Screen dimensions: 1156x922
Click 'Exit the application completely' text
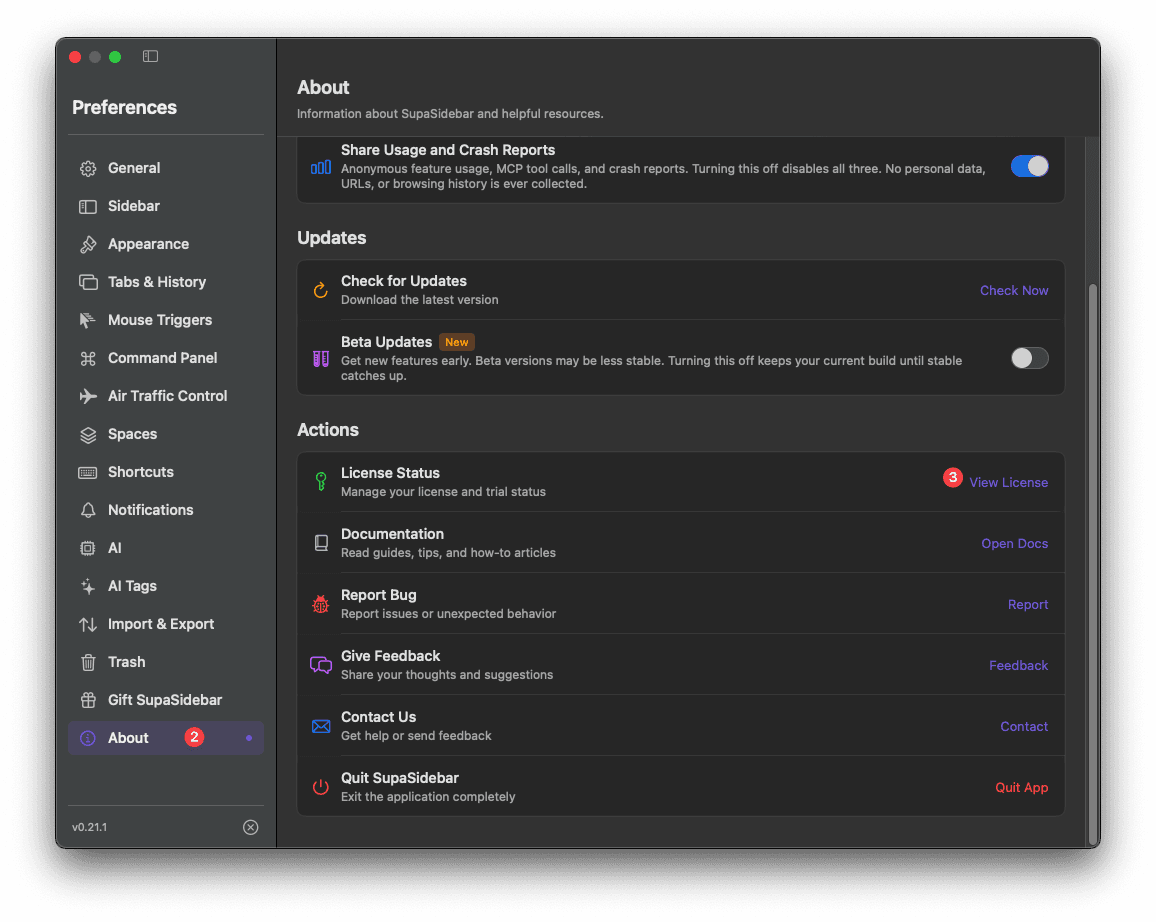click(x=428, y=797)
